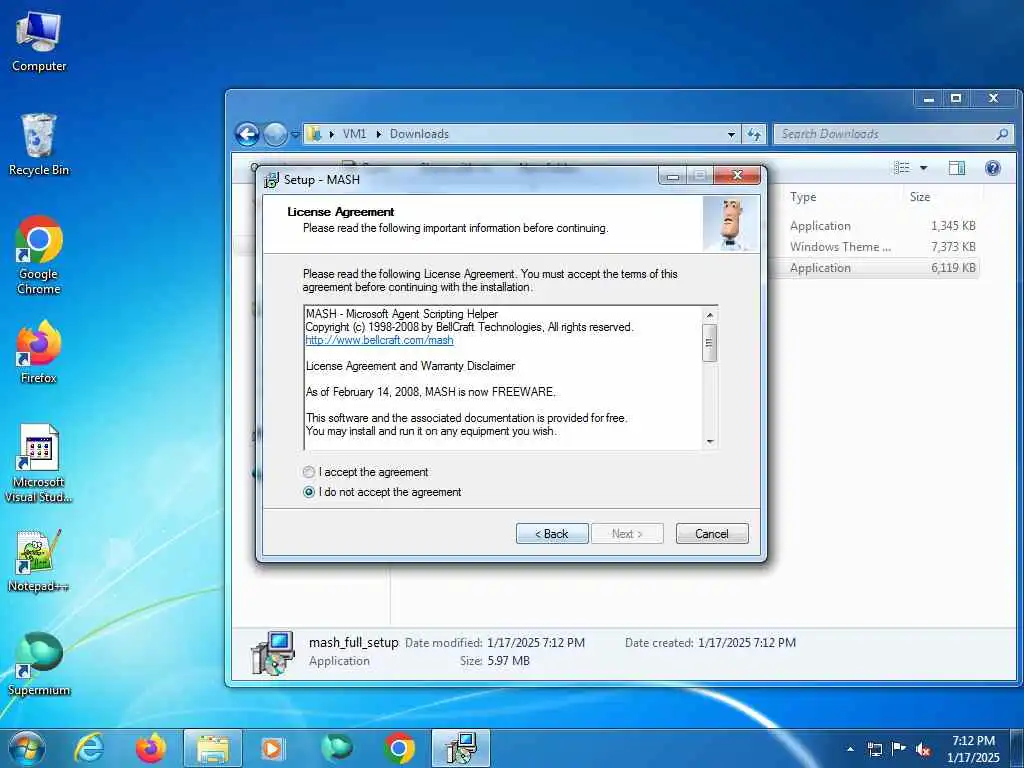The image size is (1024, 768).
Task: Open Notepad++ desktop shortcut
Action: [39, 560]
